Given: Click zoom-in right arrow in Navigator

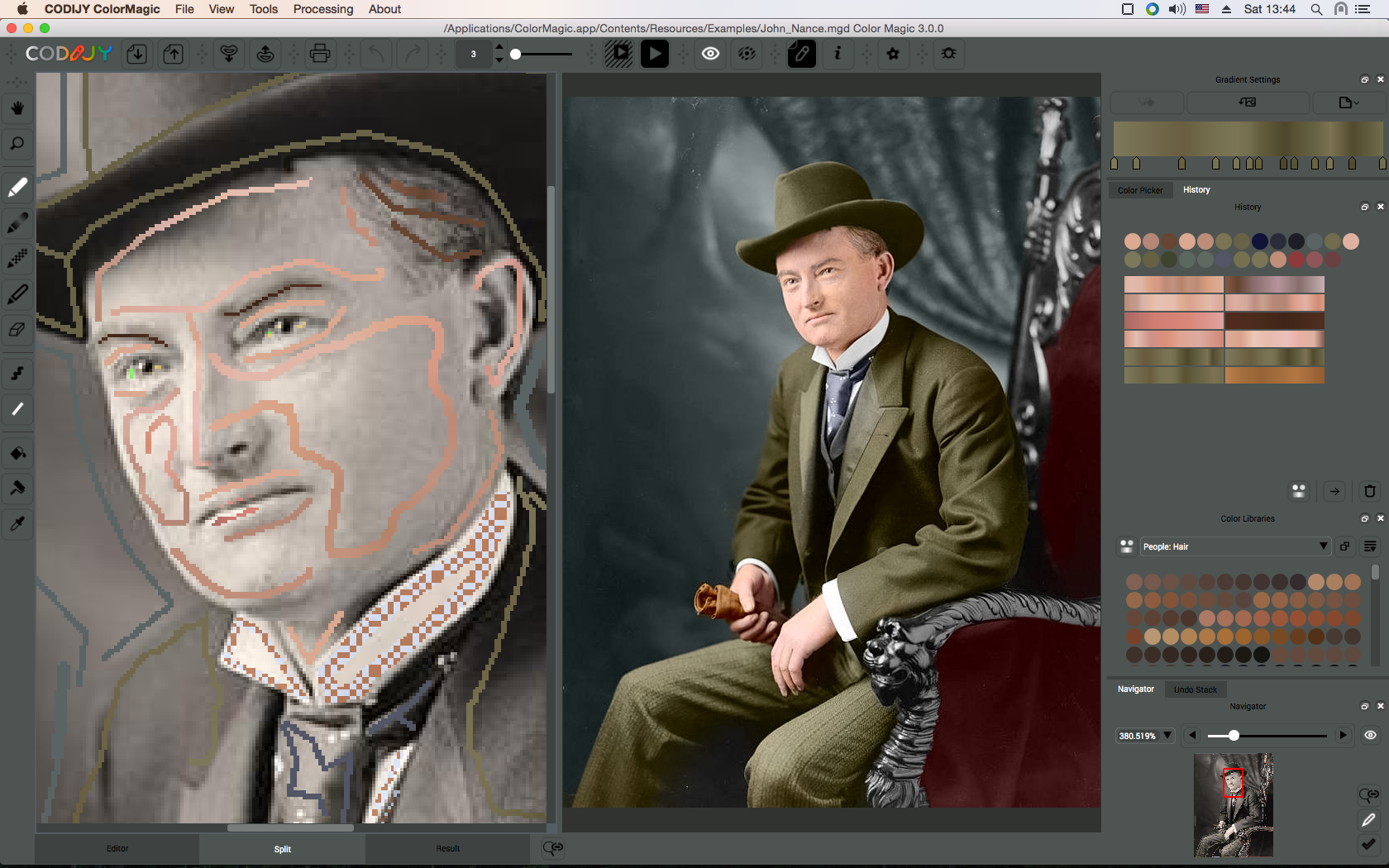Looking at the screenshot, I should [1343, 735].
